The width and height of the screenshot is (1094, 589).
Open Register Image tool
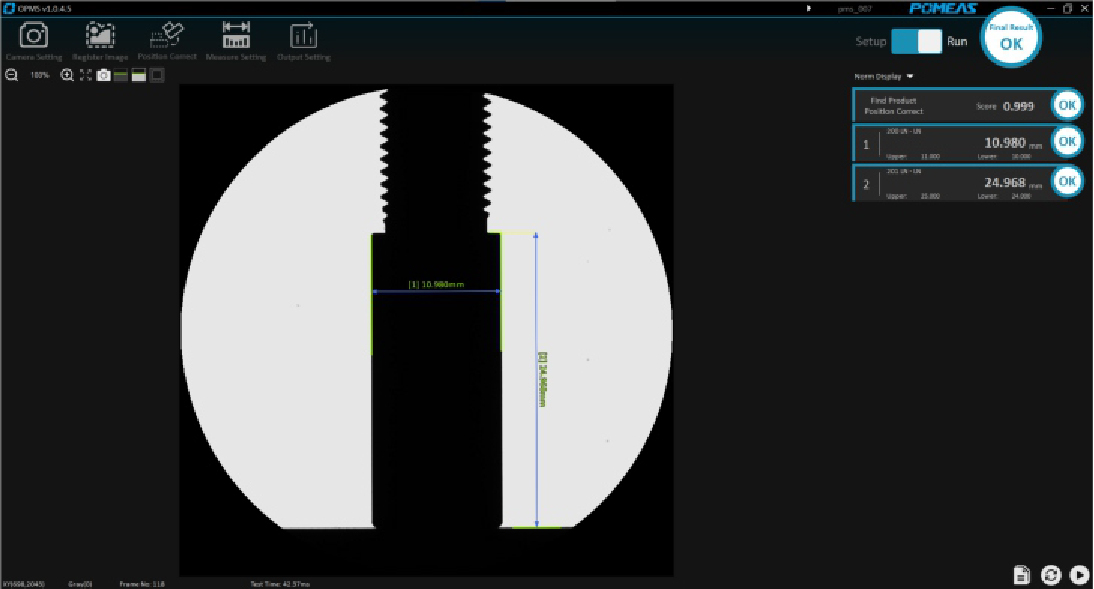pos(100,42)
